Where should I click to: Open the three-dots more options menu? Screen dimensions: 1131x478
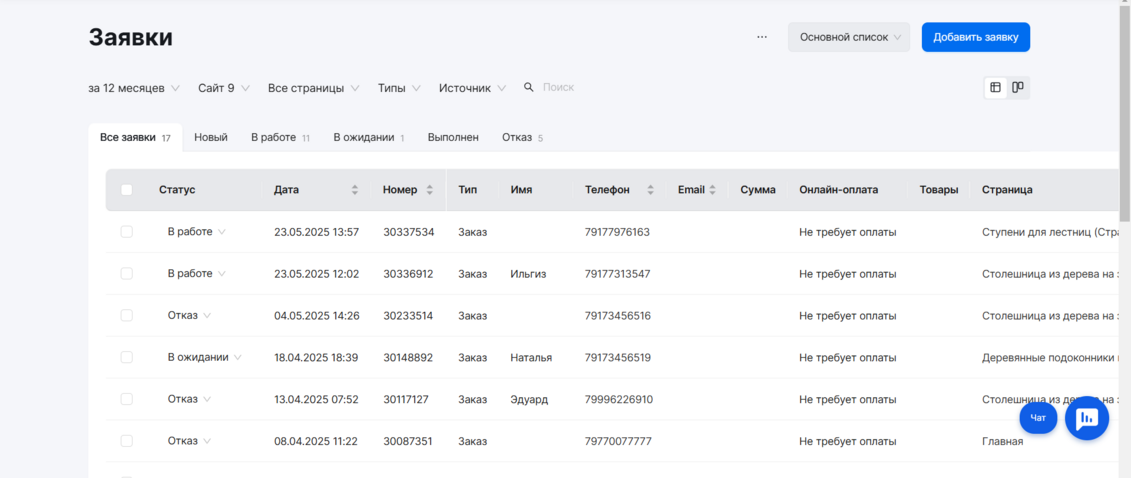coord(762,37)
